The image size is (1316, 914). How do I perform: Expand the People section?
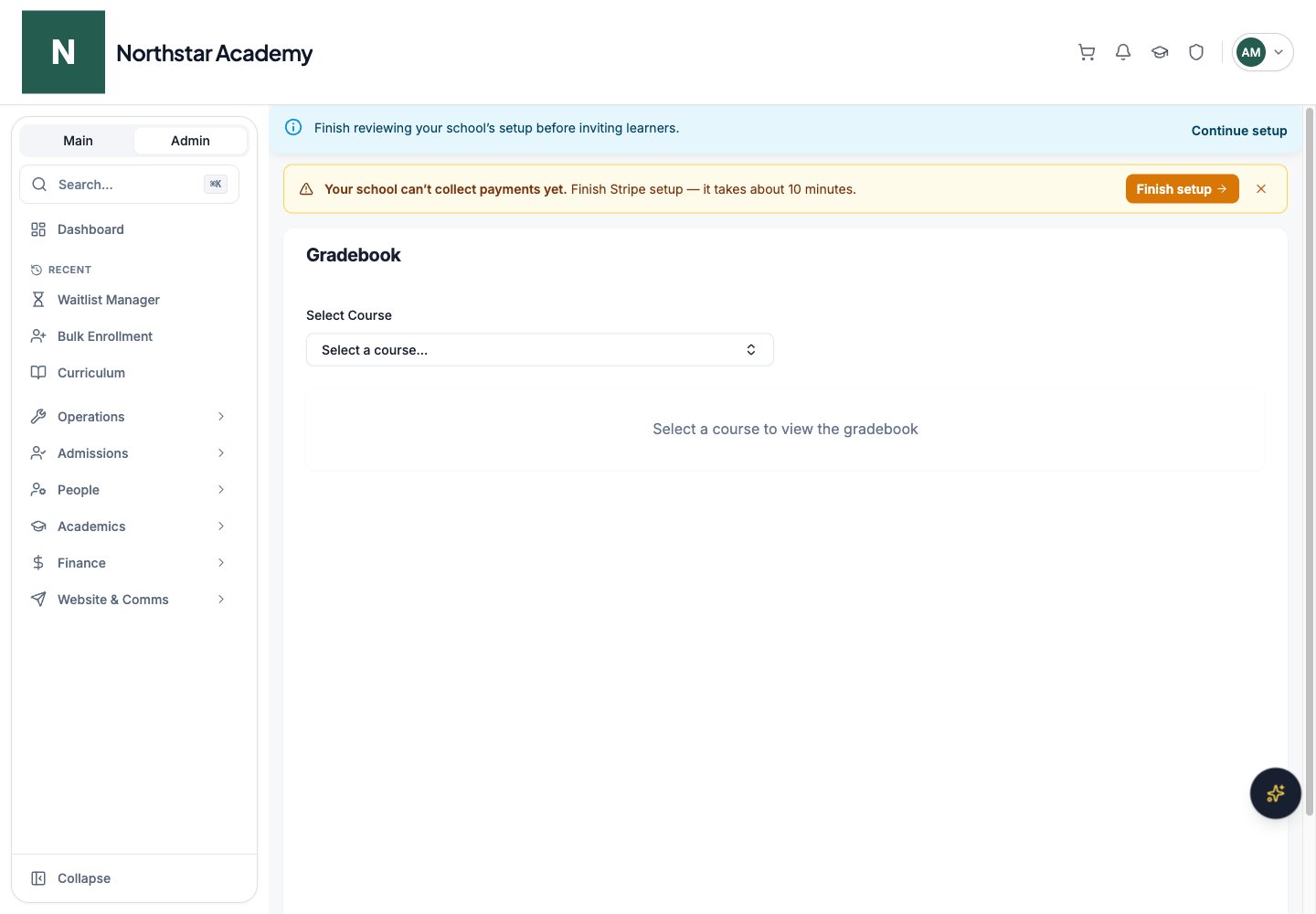(129, 490)
